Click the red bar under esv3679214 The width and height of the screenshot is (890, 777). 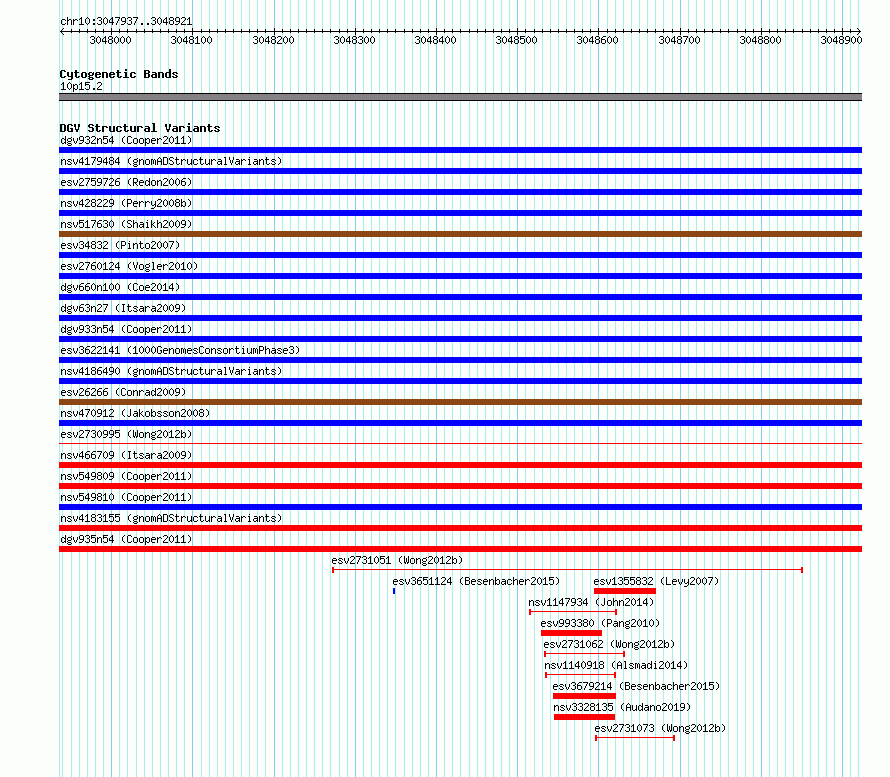pyautogui.click(x=584, y=696)
